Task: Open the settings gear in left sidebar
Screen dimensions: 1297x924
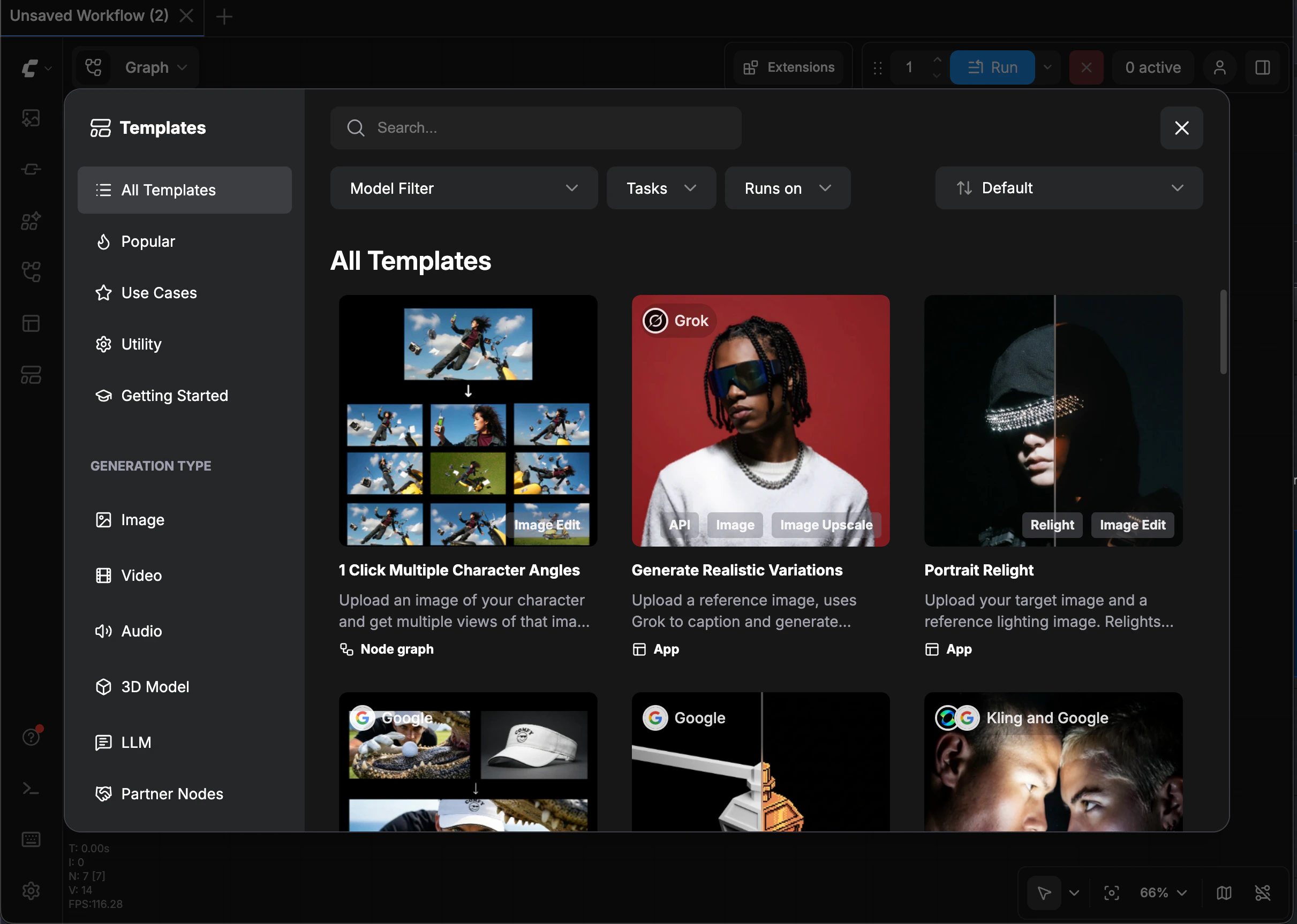Action: [x=31, y=891]
